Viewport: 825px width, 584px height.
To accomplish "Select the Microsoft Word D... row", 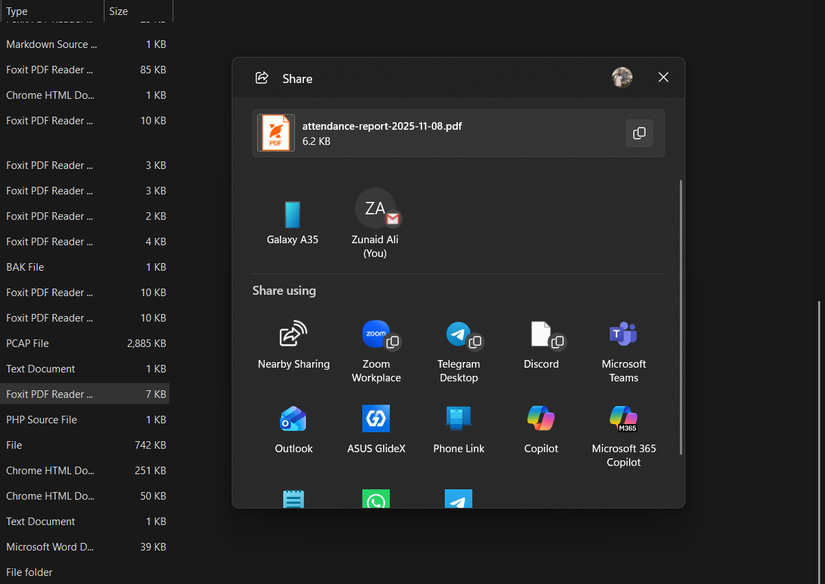I will coord(85,547).
